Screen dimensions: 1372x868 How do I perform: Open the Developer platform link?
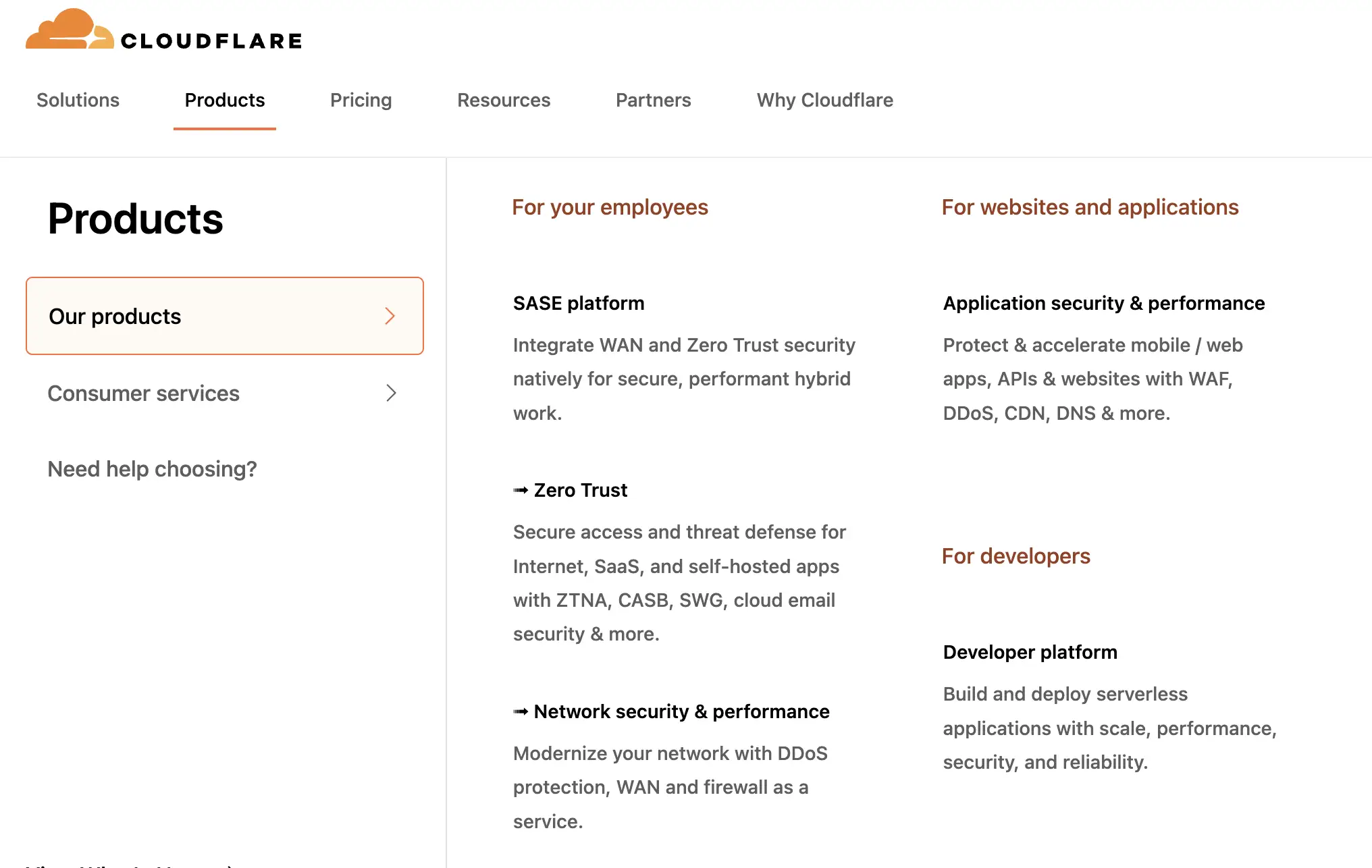(x=1030, y=652)
